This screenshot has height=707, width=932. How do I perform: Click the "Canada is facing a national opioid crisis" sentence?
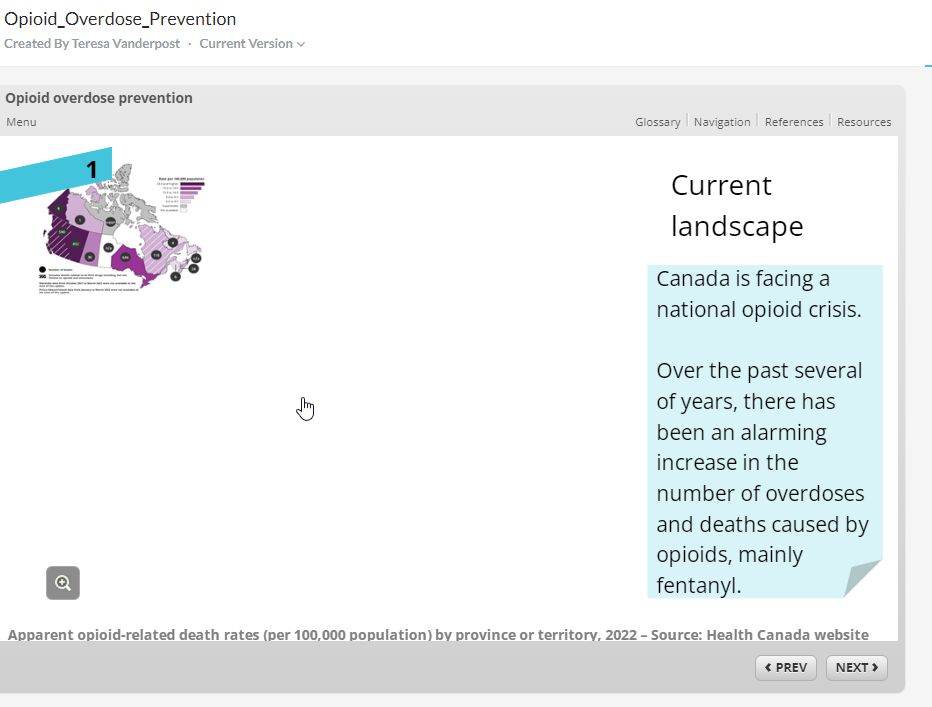point(759,294)
